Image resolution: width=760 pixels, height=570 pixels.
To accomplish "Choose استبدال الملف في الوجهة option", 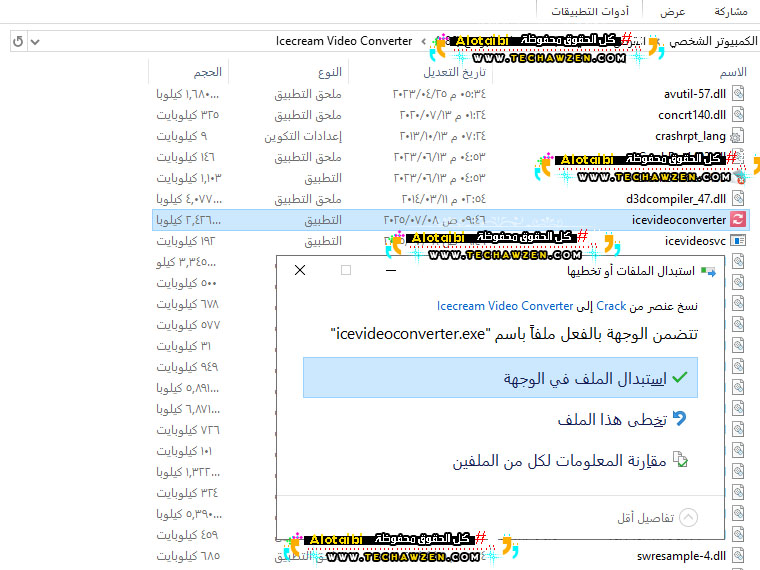I will coord(500,378).
